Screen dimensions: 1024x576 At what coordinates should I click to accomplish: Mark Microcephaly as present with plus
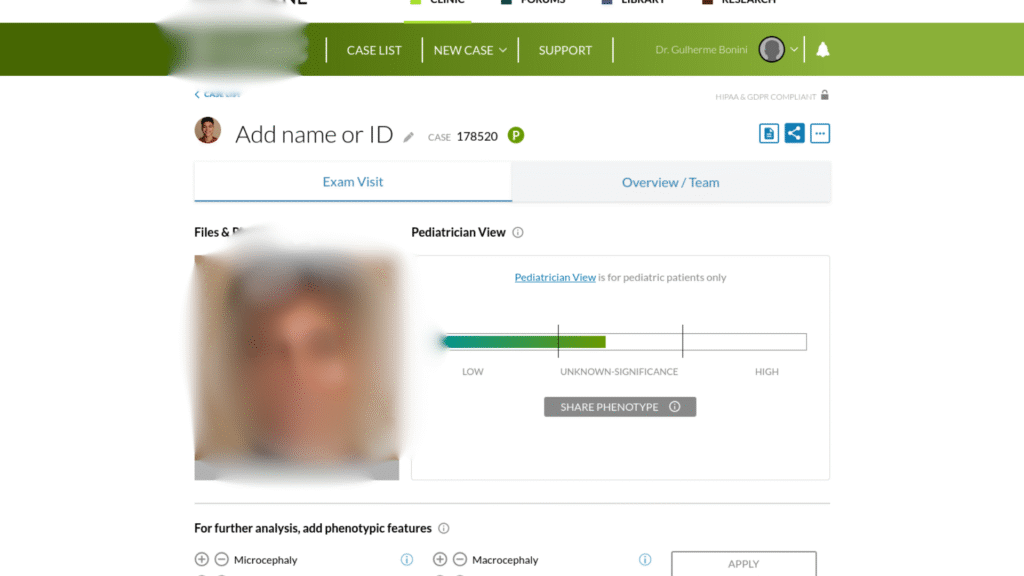coord(202,560)
